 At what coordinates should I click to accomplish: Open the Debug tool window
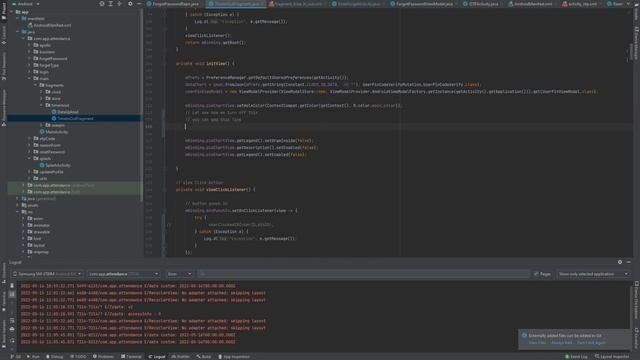[x=54, y=357]
